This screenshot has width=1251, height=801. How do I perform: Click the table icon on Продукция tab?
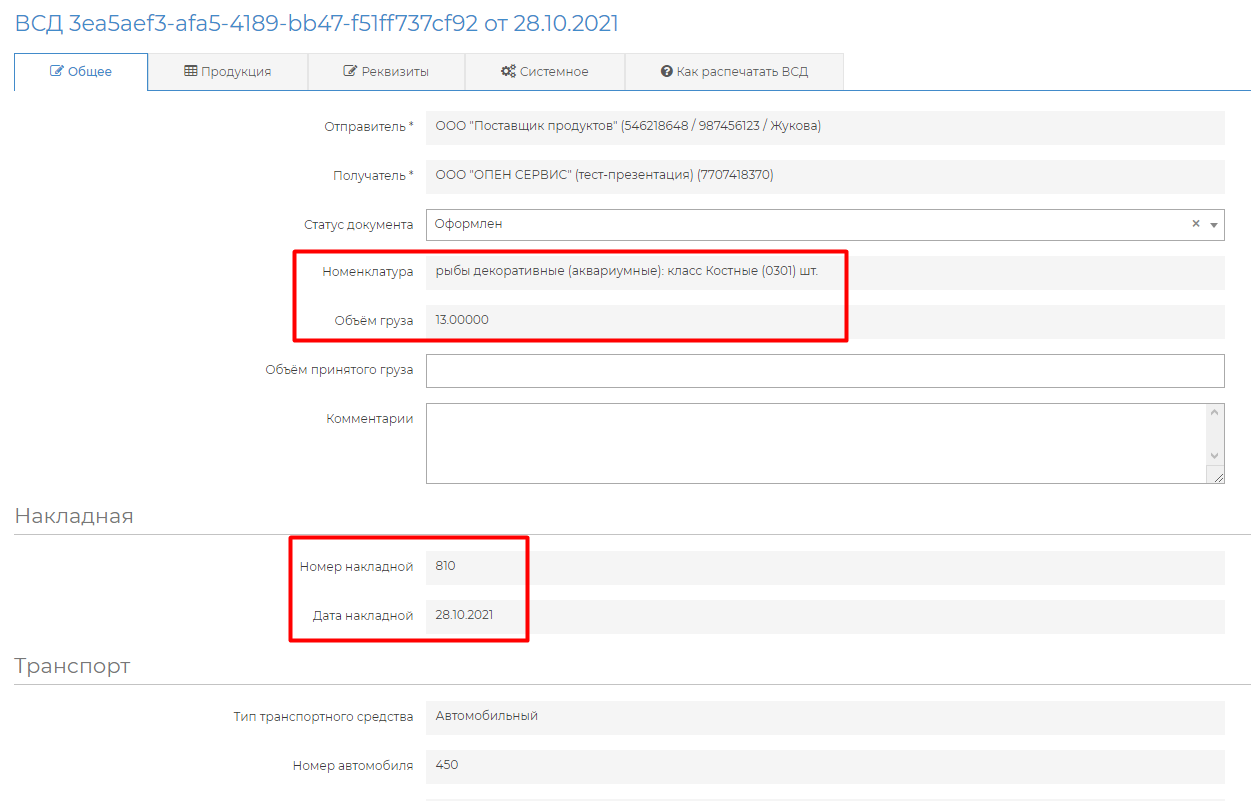click(191, 72)
